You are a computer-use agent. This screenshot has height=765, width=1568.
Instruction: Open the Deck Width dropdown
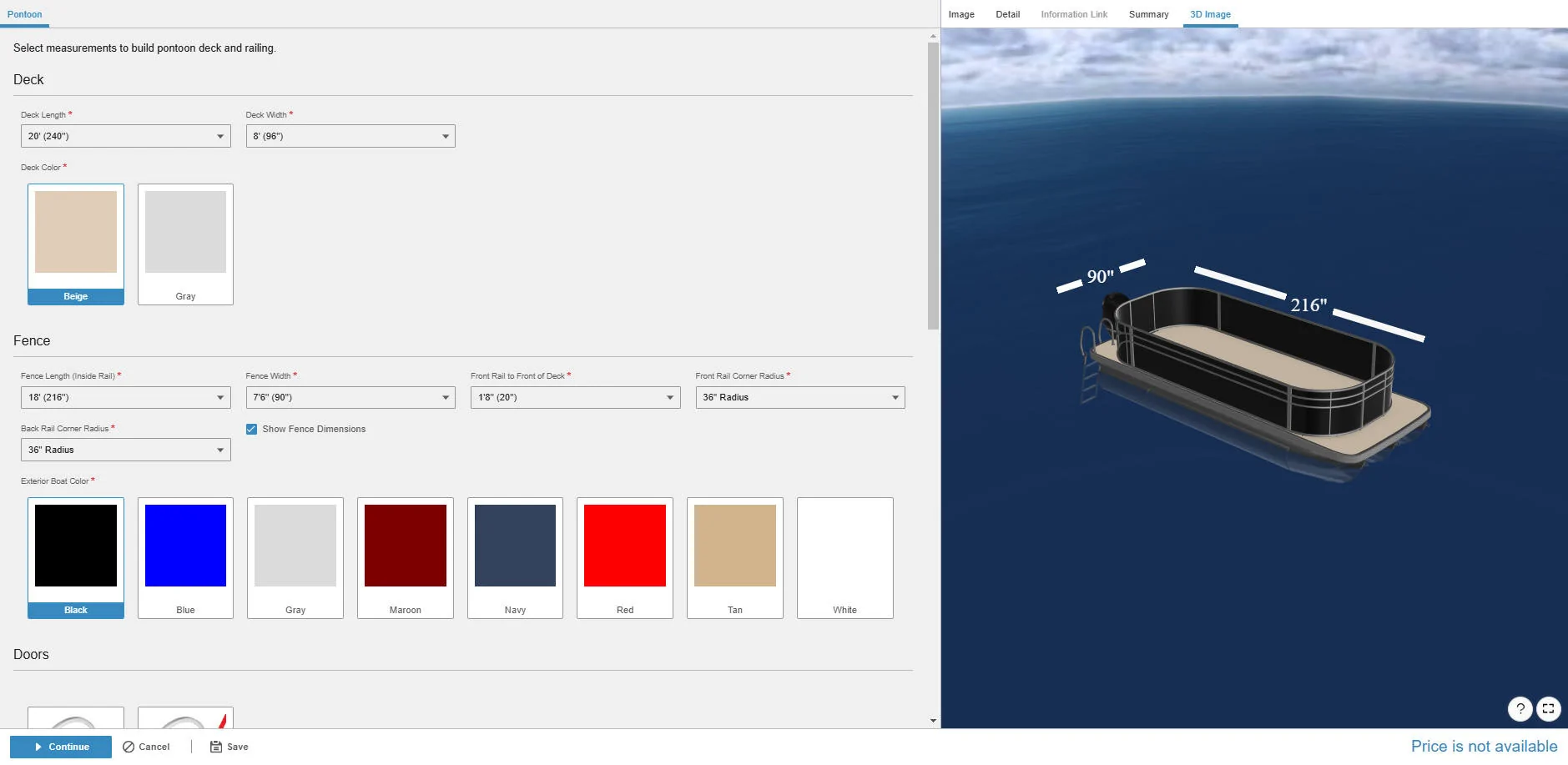click(350, 136)
